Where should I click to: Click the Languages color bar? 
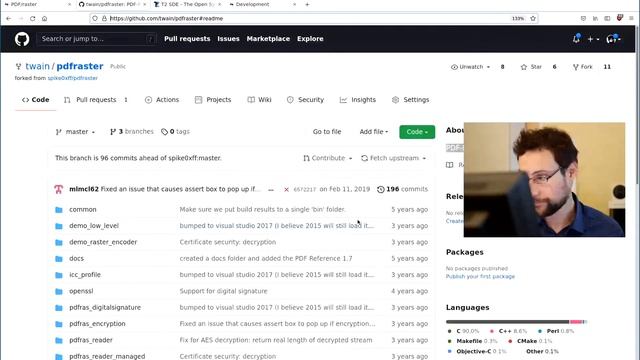click(516, 322)
